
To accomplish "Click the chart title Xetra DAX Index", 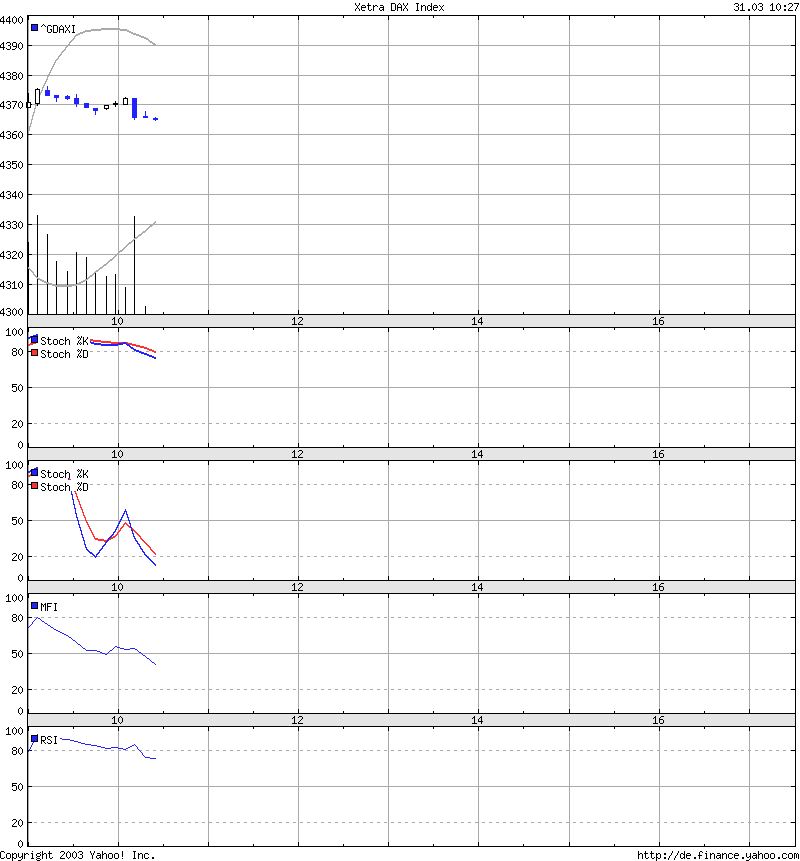I will (399, 7).
